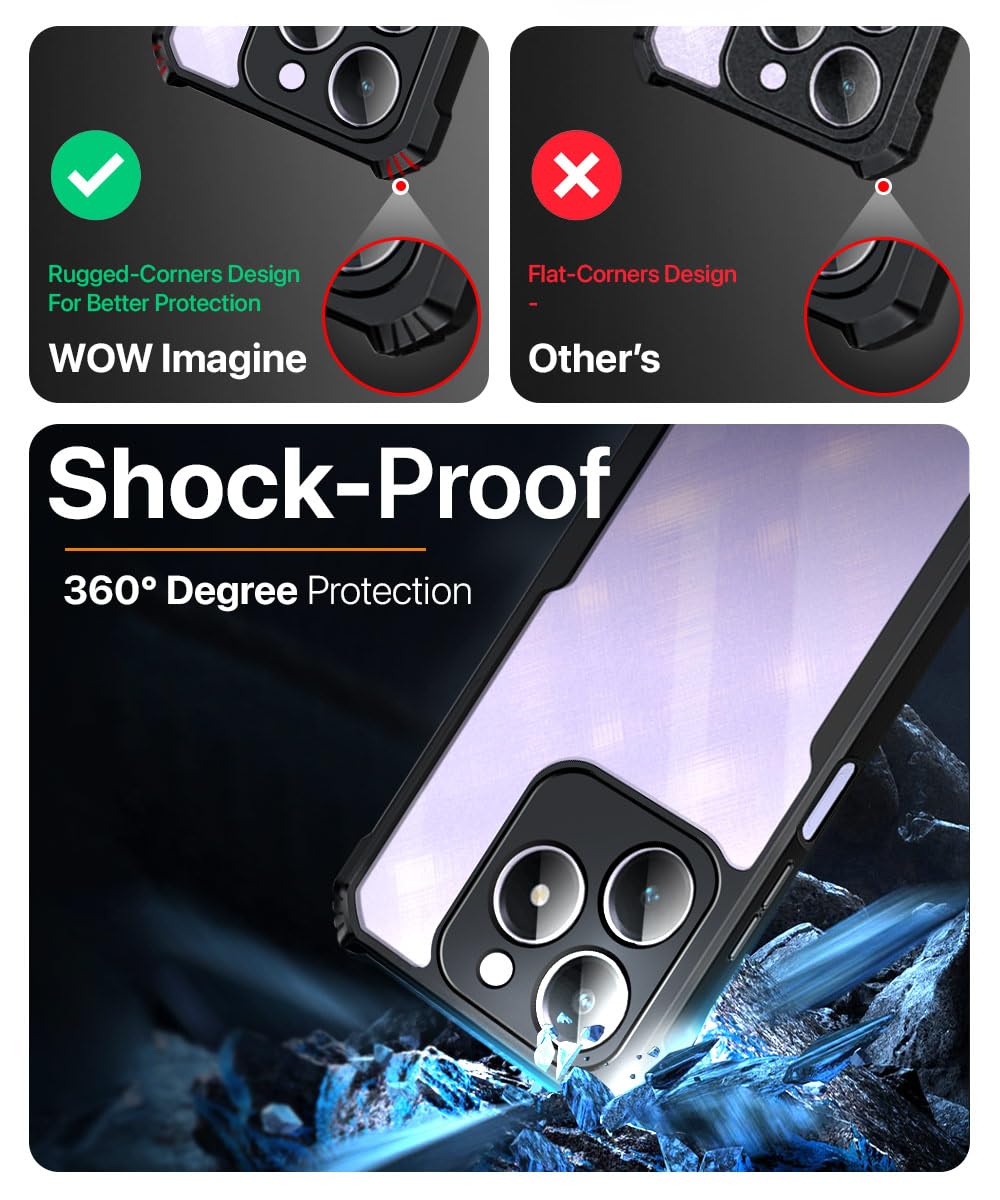Select the 360° Degree Protection text
The height and width of the screenshot is (1200, 1000).
click(x=267, y=591)
